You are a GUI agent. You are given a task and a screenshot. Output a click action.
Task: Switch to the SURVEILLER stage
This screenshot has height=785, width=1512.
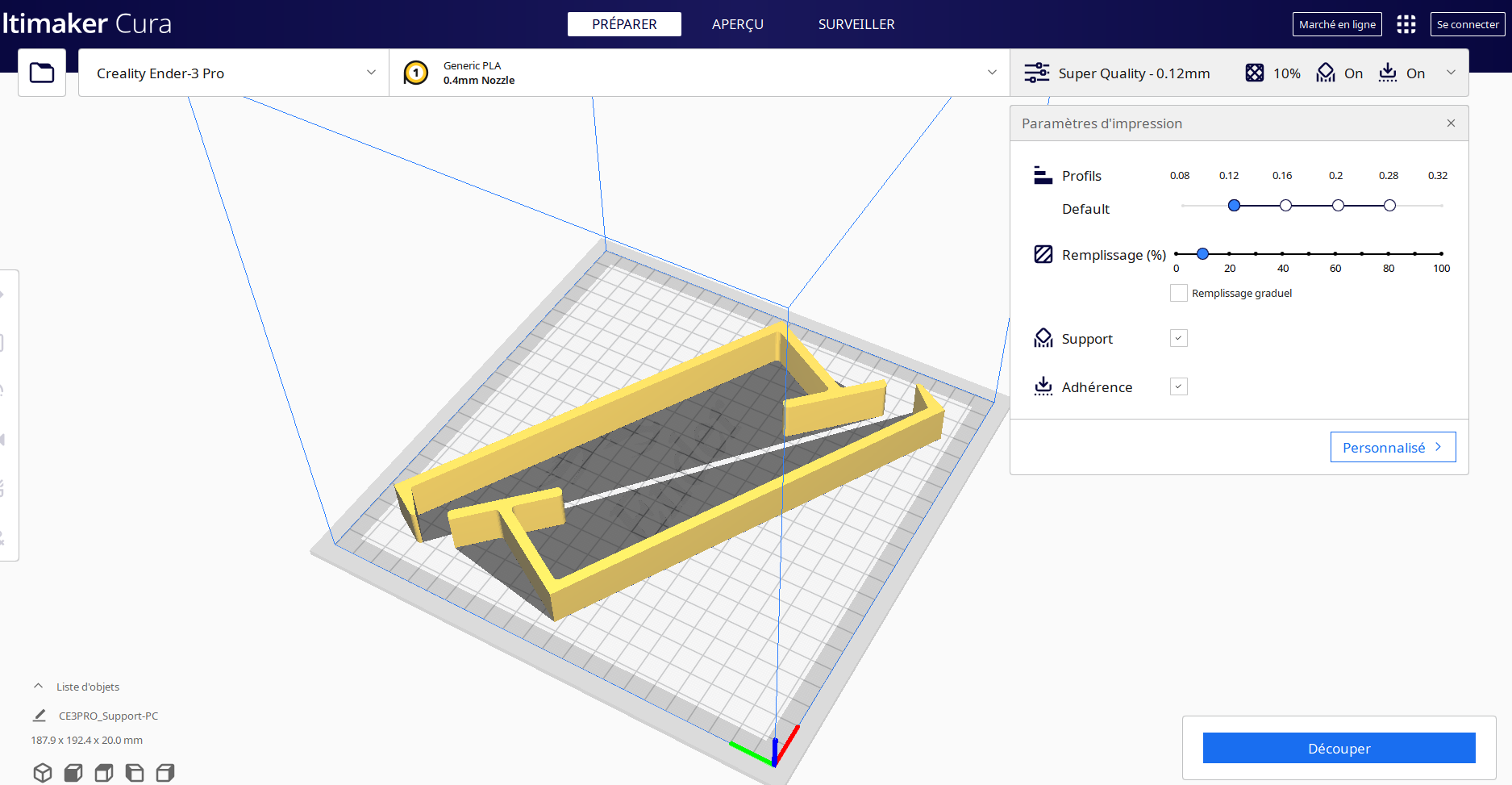tap(856, 24)
